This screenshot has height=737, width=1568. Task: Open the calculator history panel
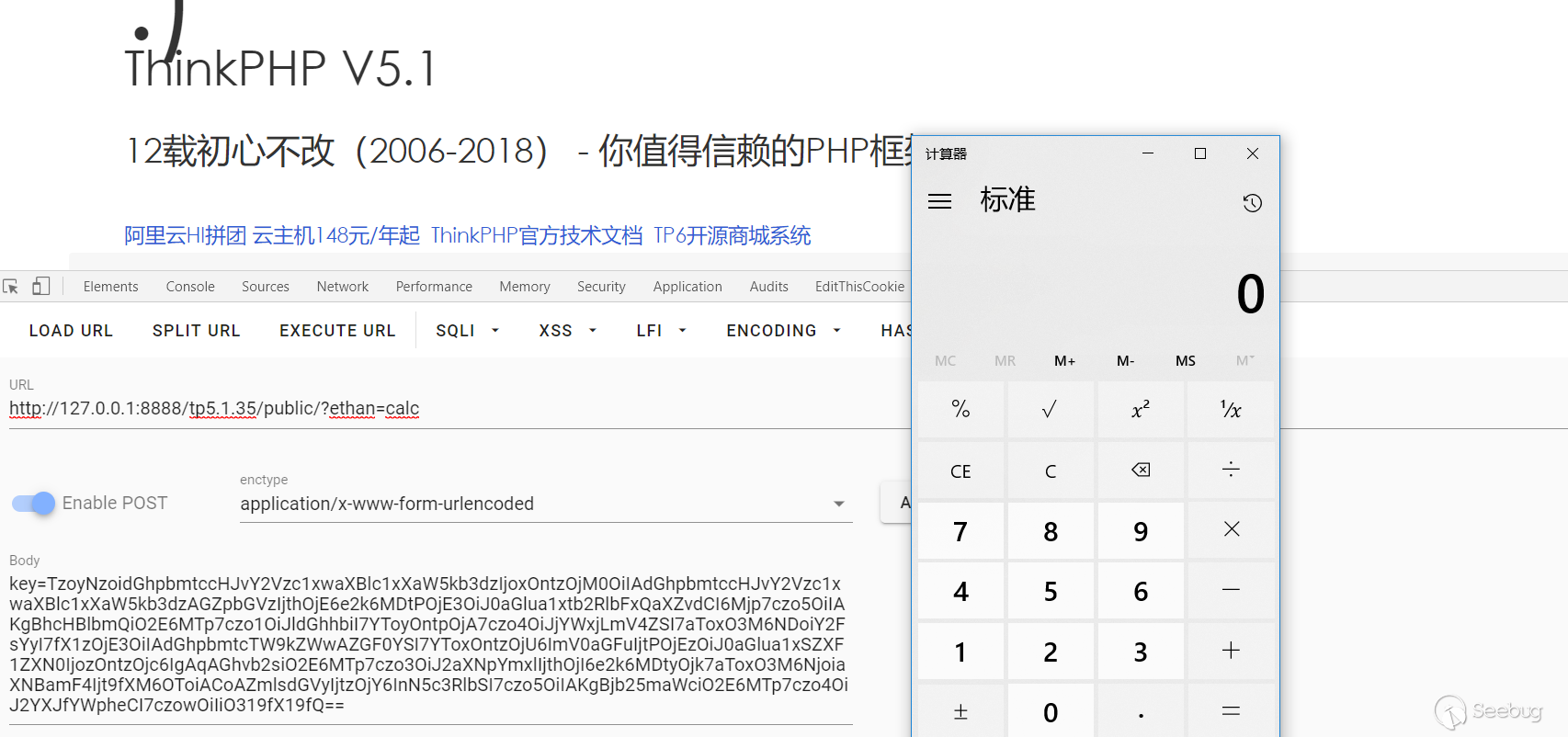(1252, 203)
